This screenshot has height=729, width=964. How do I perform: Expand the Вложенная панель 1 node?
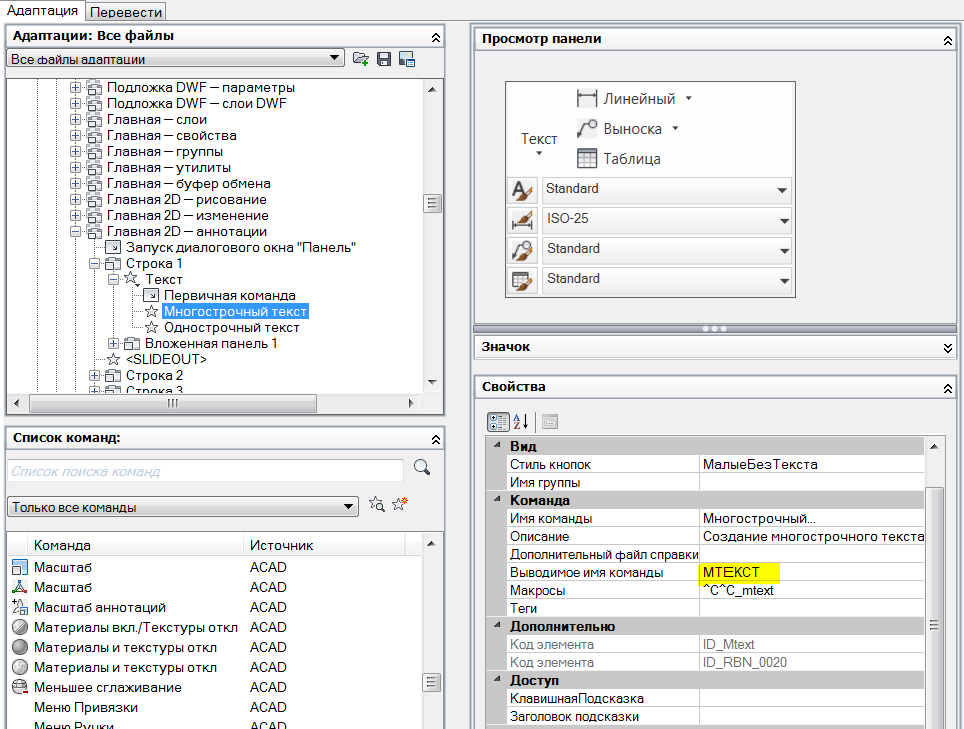tap(113, 344)
